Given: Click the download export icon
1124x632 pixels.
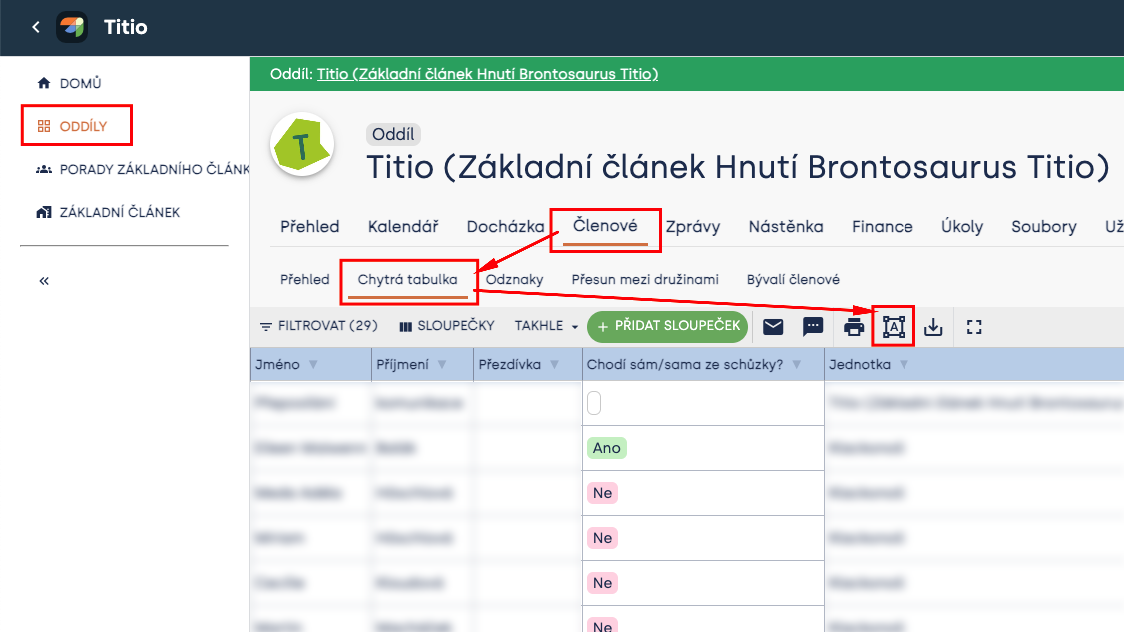Looking at the screenshot, I should pyautogui.click(x=933, y=327).
